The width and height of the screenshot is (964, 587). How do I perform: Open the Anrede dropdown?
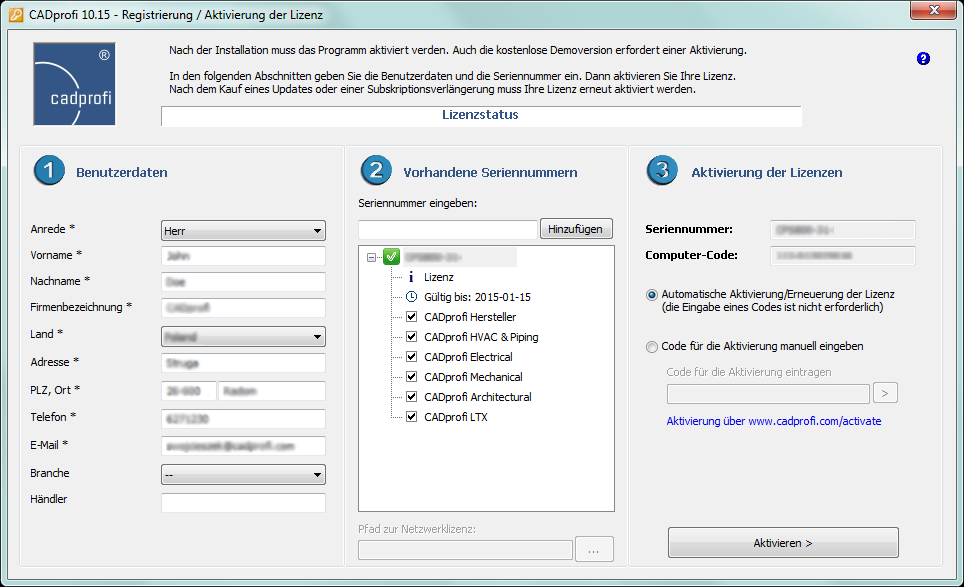pyautogui.click(x=243, y=230)
